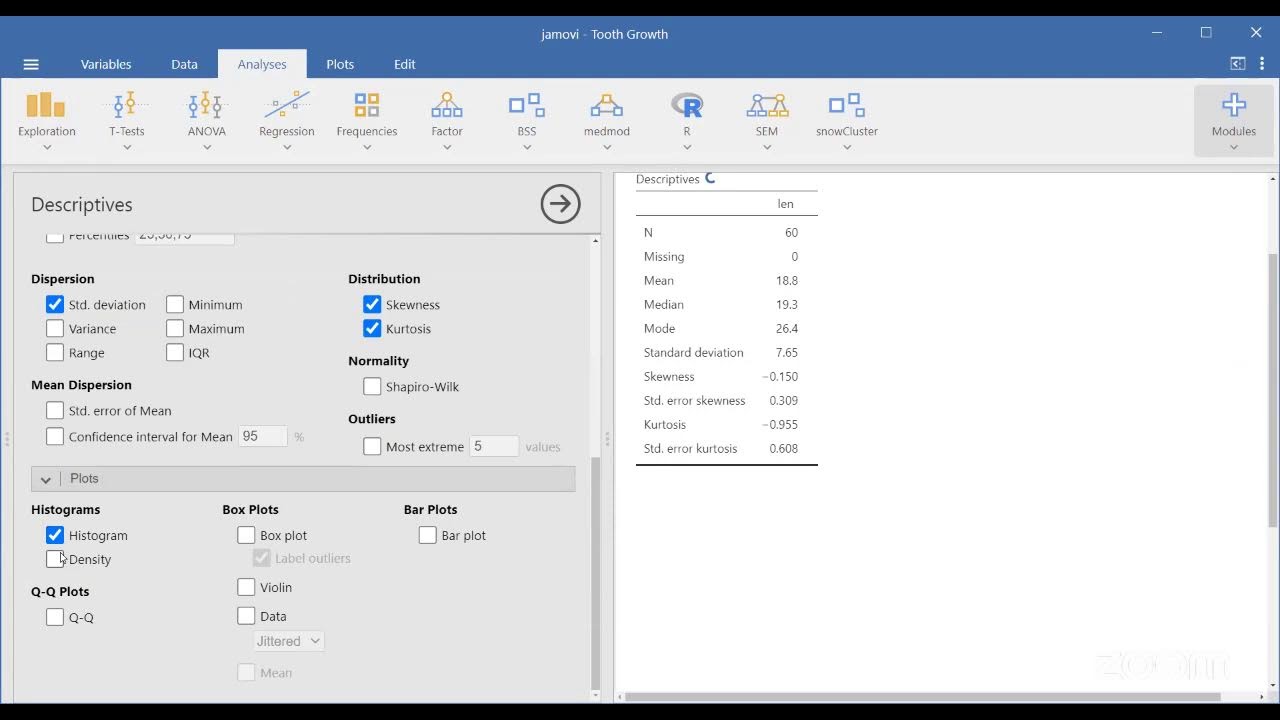Enable the Density plot checkbox
The image size is (1280, 720).
[x=55, y=560]
